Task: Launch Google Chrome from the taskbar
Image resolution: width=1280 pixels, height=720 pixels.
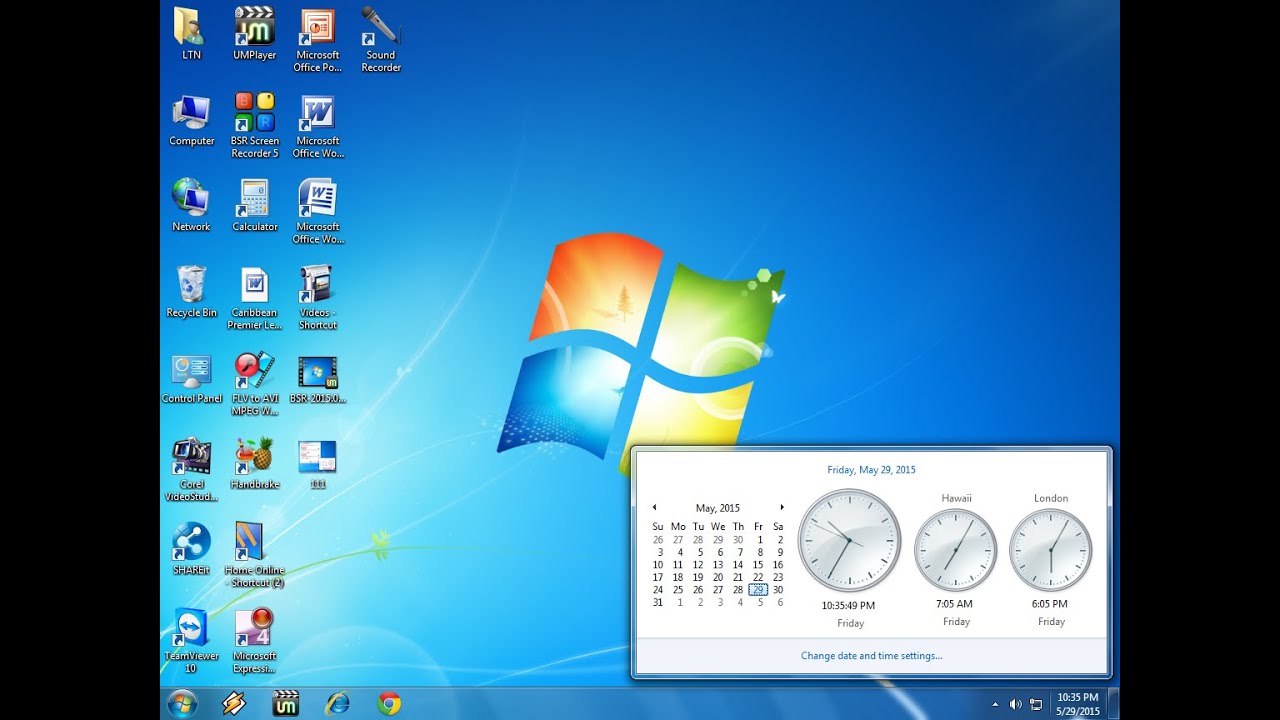Action: [390, 703]
